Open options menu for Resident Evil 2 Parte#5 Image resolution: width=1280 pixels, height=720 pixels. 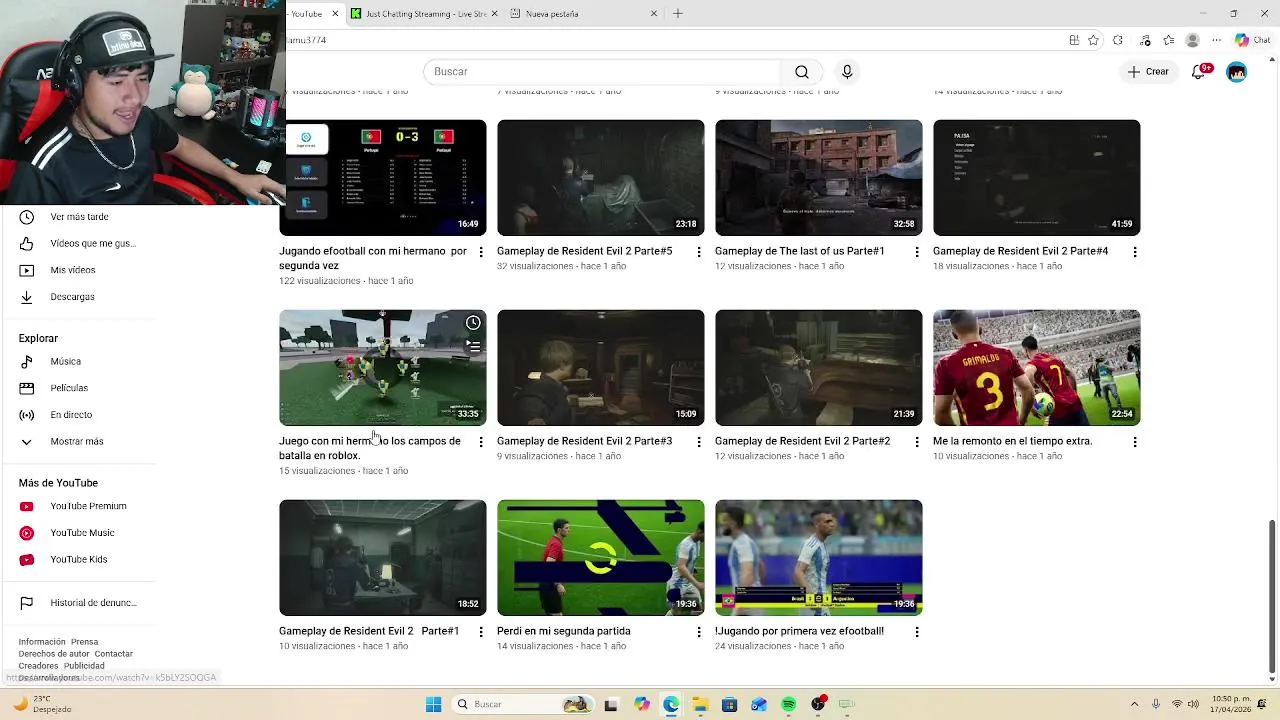pos(699,252)
